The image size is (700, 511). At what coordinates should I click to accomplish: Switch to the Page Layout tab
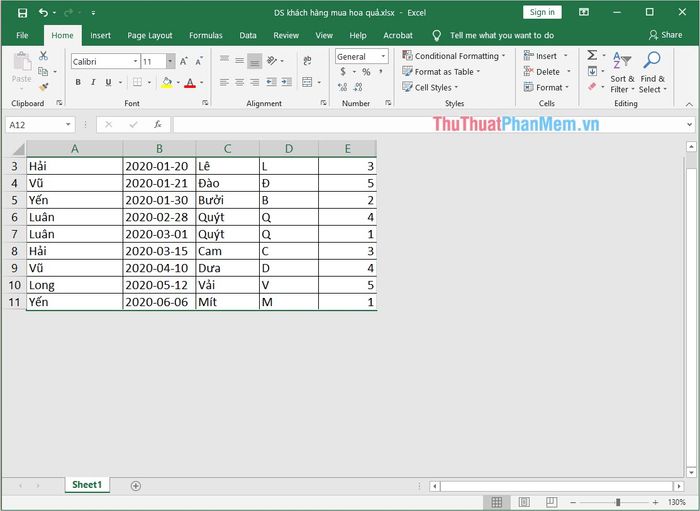pyautogui.click(x=150, y=35)
